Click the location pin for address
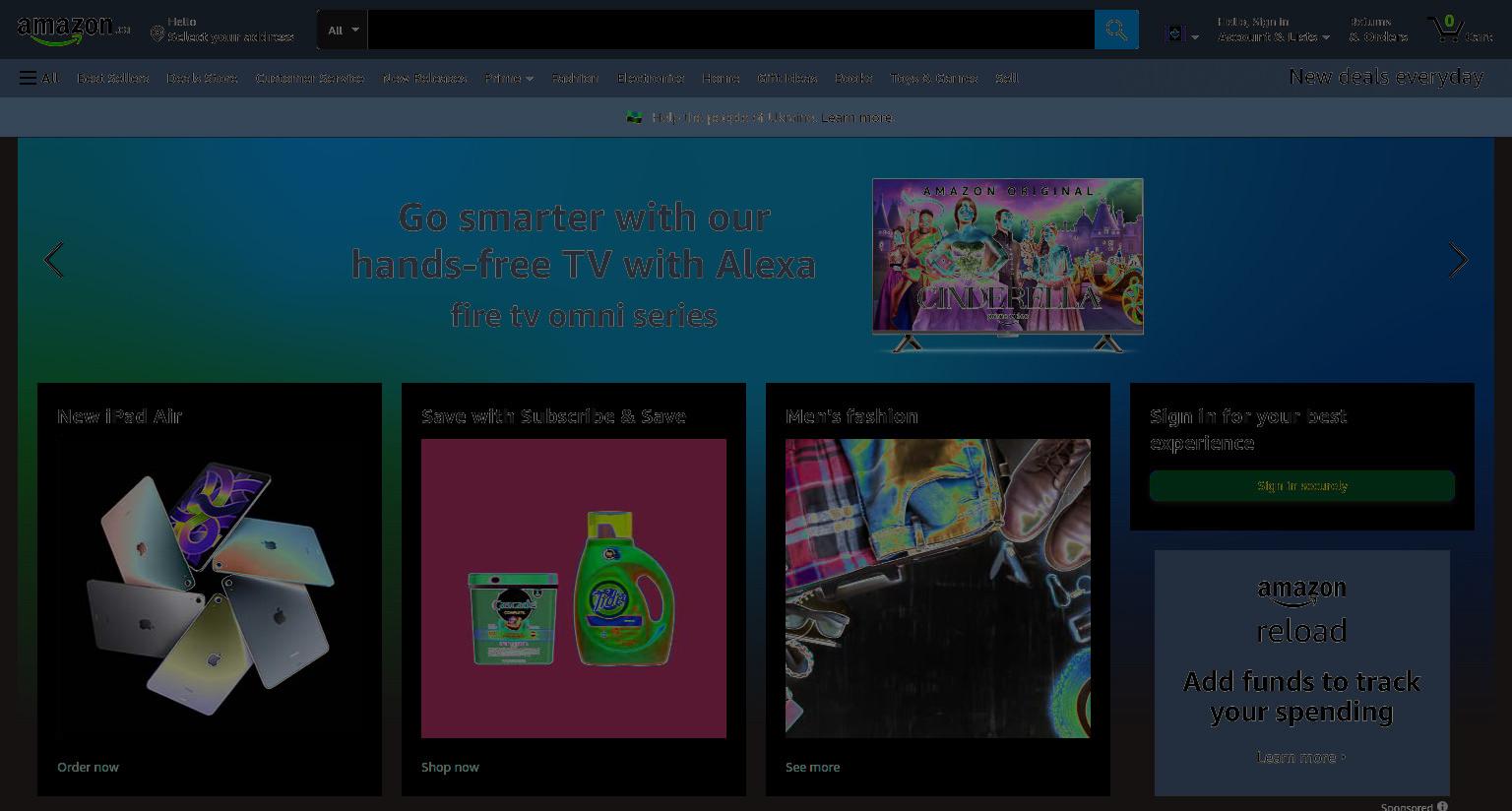The image size is (1512, 811). point(157,34)
